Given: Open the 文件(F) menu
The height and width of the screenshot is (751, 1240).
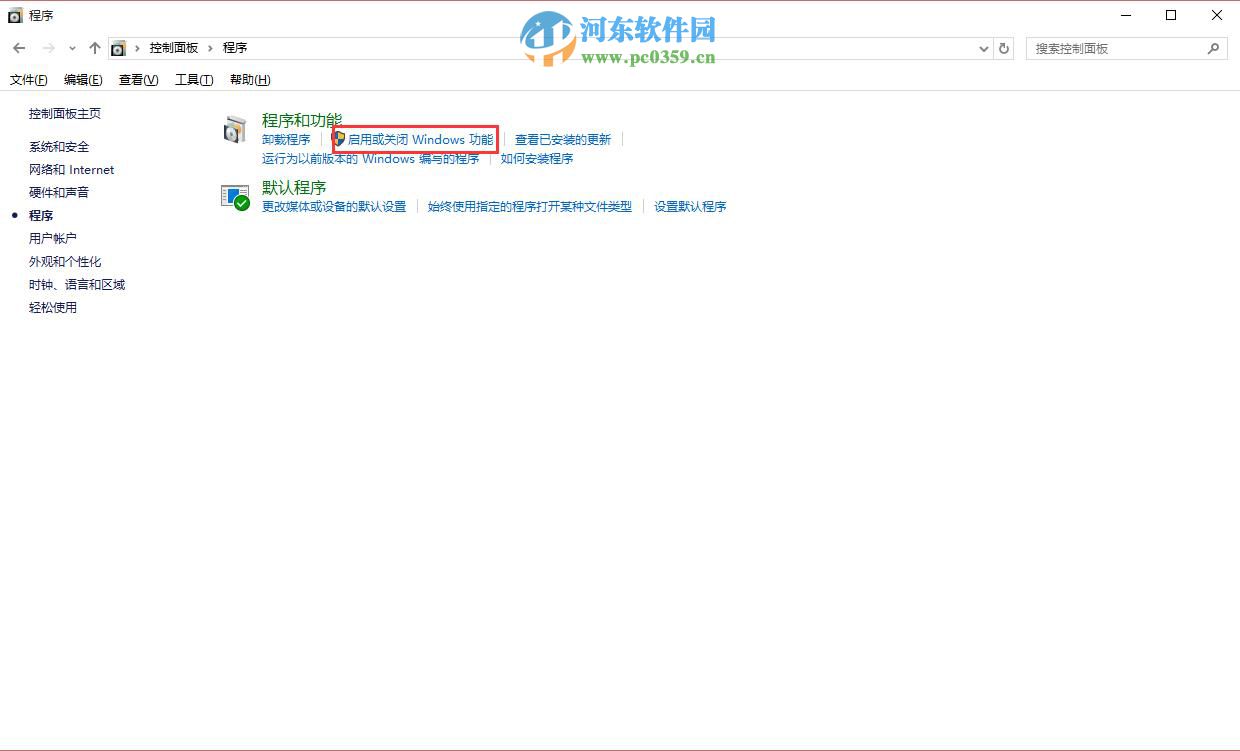Looking at the screenshot, I should click(28, 80).
